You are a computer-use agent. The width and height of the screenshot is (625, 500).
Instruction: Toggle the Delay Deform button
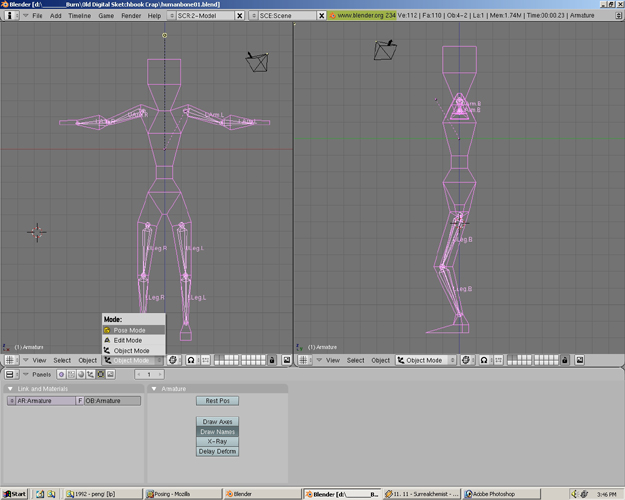(217, 451)
